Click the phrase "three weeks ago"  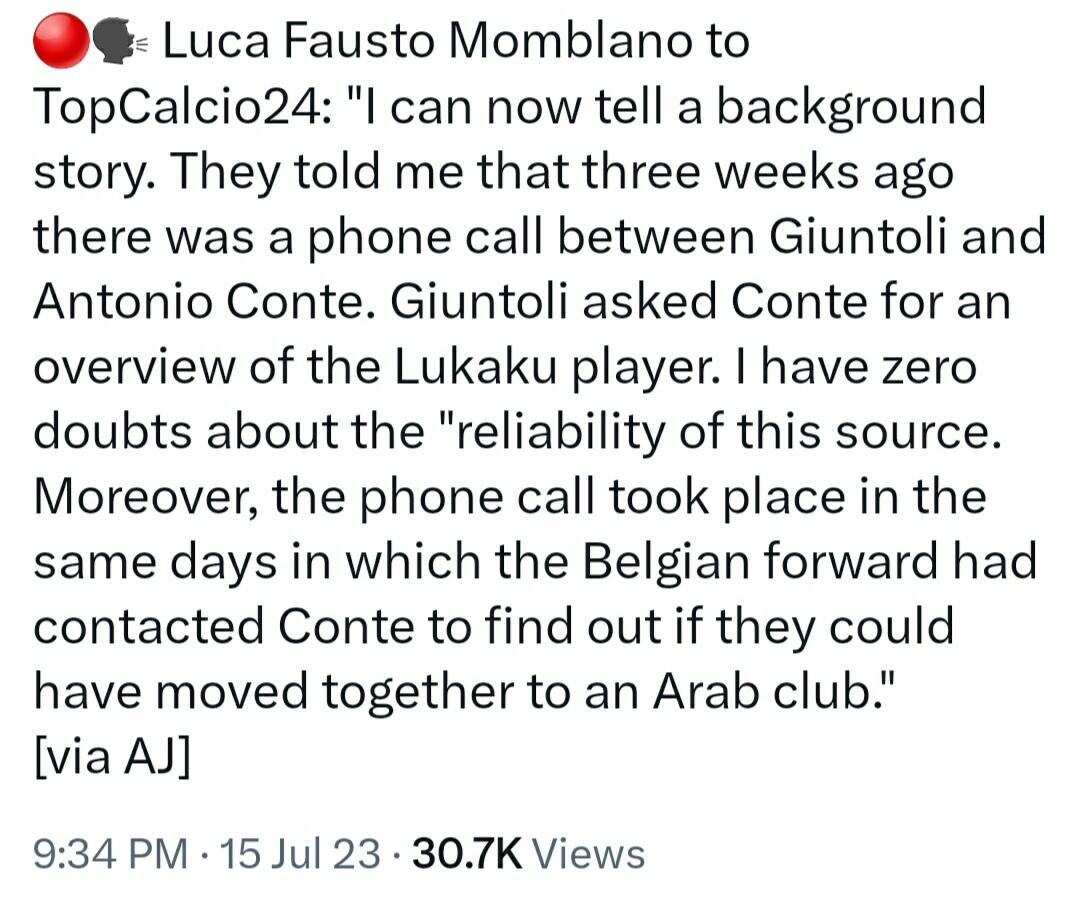[789, 173]
